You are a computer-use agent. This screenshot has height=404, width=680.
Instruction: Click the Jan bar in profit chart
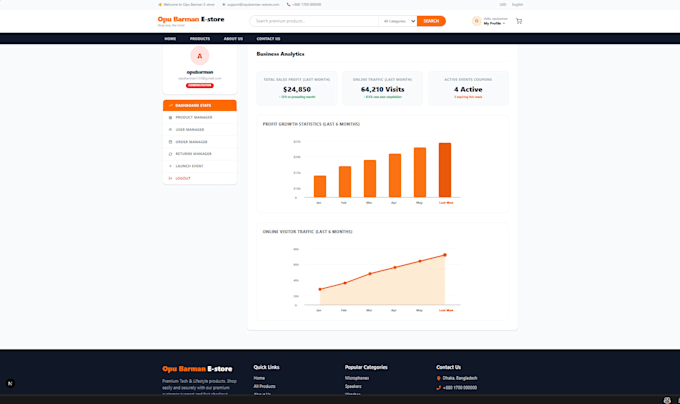coord(320,186)
